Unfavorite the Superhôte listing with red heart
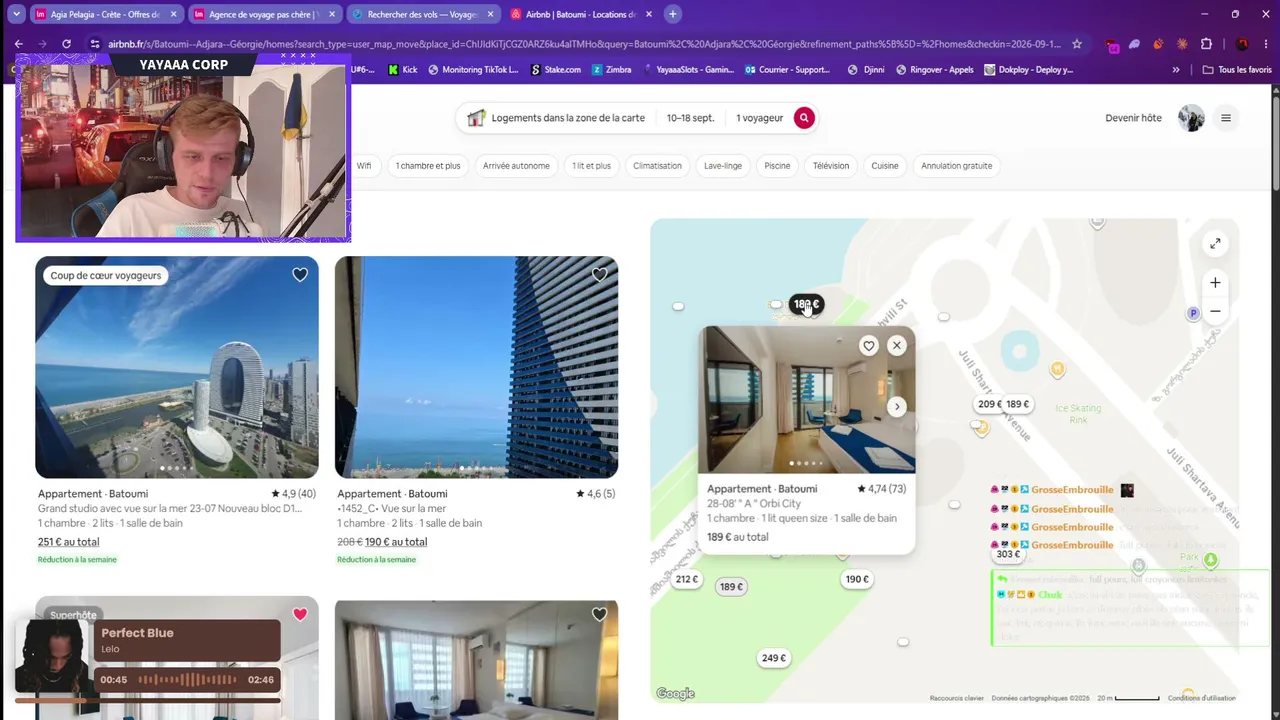 click(x=300, y=615)
